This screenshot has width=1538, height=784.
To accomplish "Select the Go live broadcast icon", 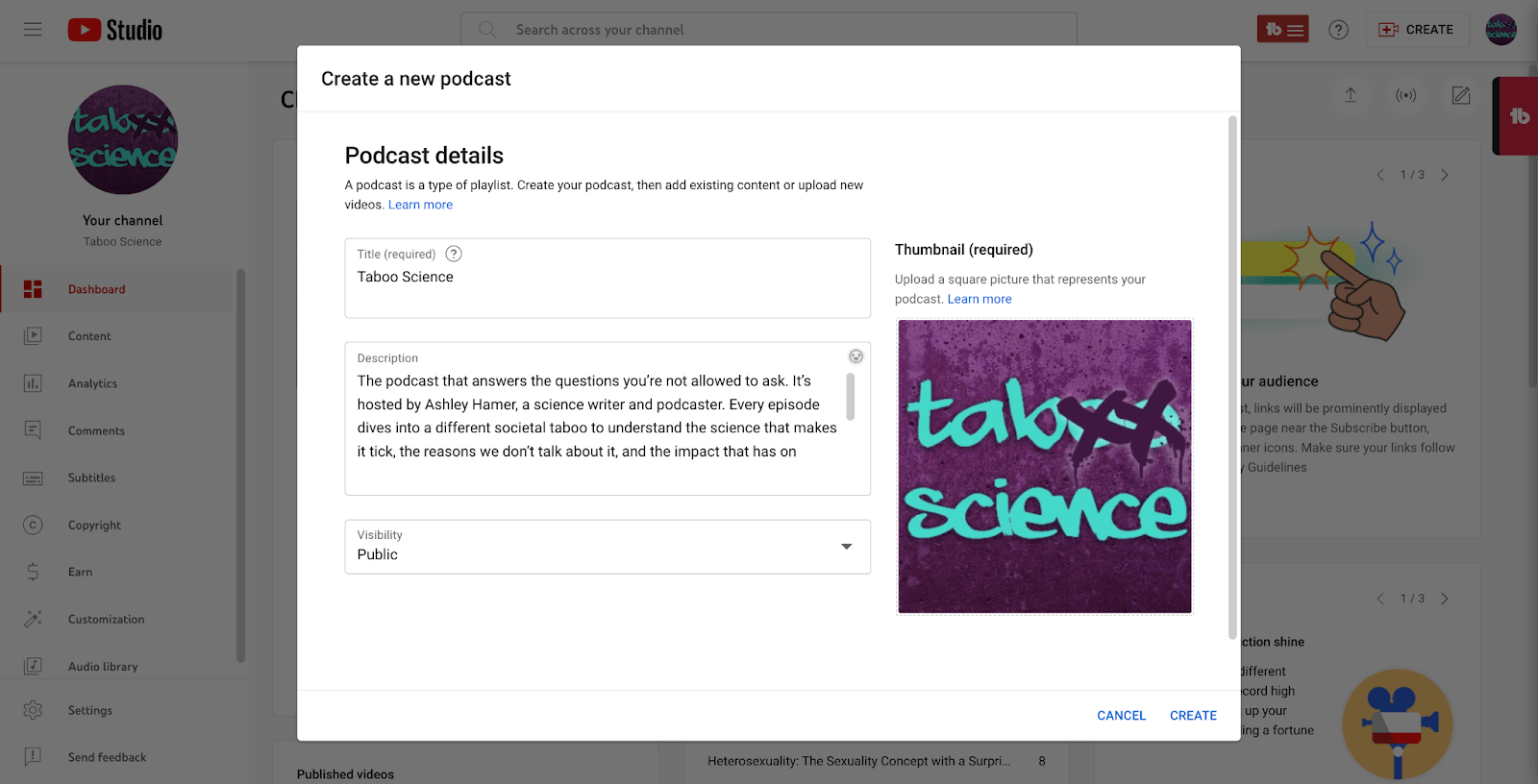I will (1405, 96).
